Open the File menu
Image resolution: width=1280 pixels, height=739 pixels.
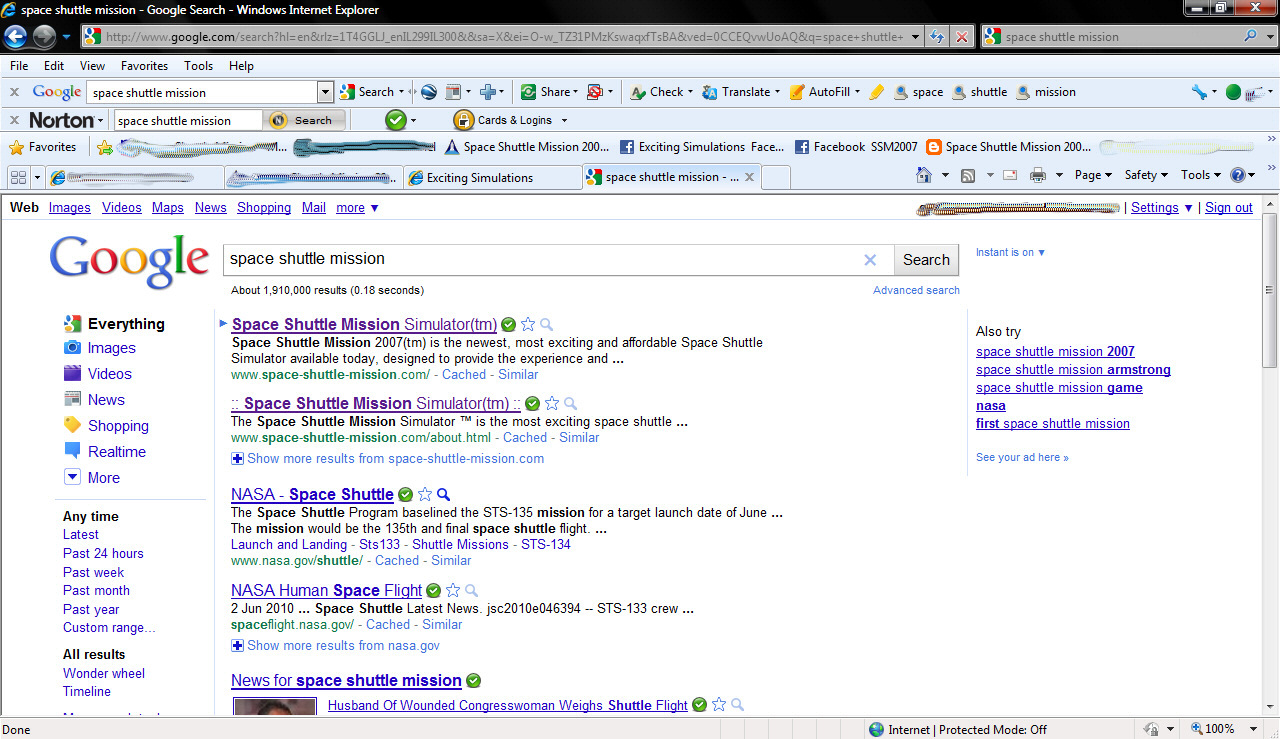point(19,66)
